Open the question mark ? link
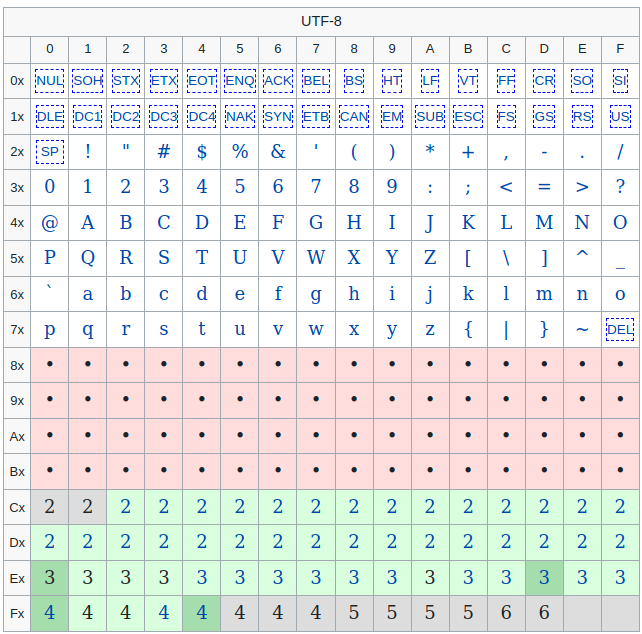642x634 pixels. click(620, 187)
